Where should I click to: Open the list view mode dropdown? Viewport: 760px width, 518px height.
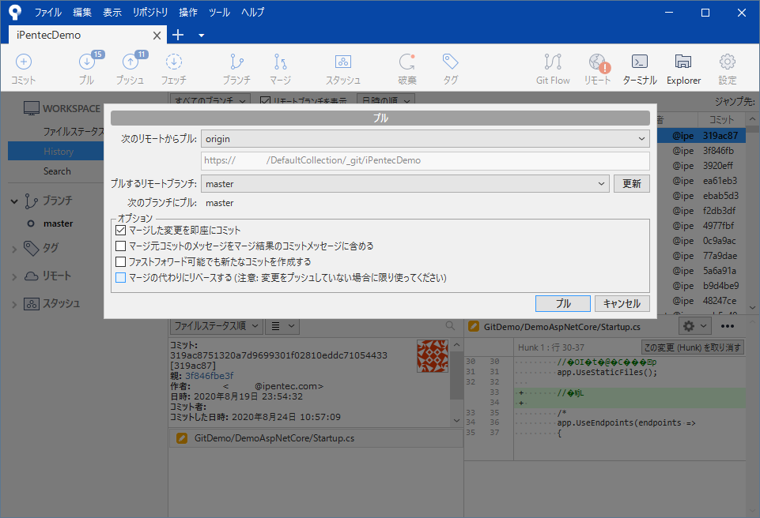[283, 326]
